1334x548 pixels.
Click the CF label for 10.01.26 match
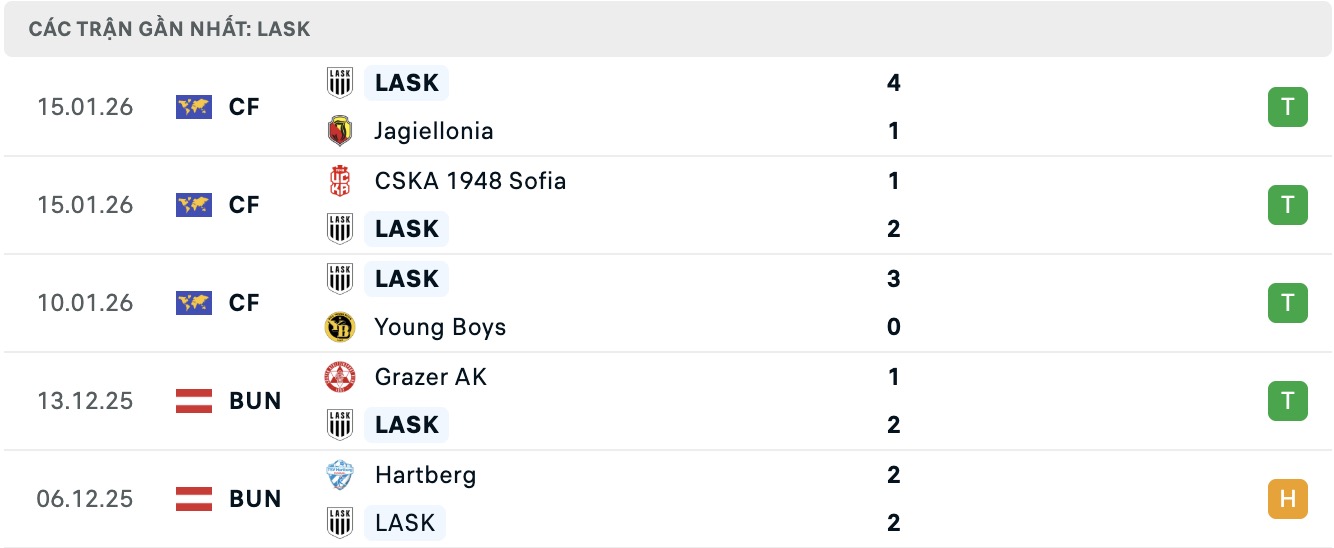(244, 303)
